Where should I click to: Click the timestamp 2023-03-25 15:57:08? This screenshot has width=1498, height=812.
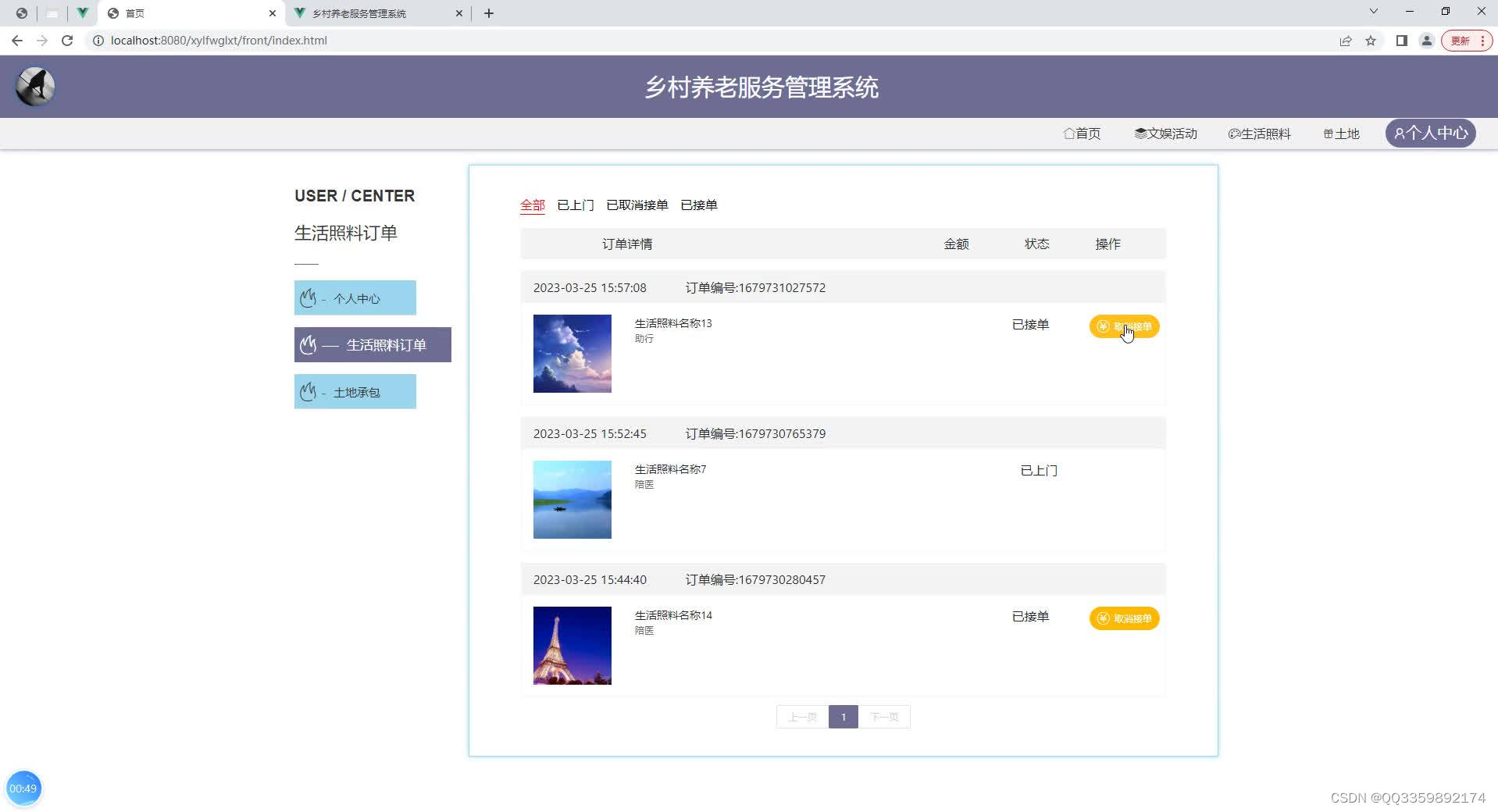(590, 288)
